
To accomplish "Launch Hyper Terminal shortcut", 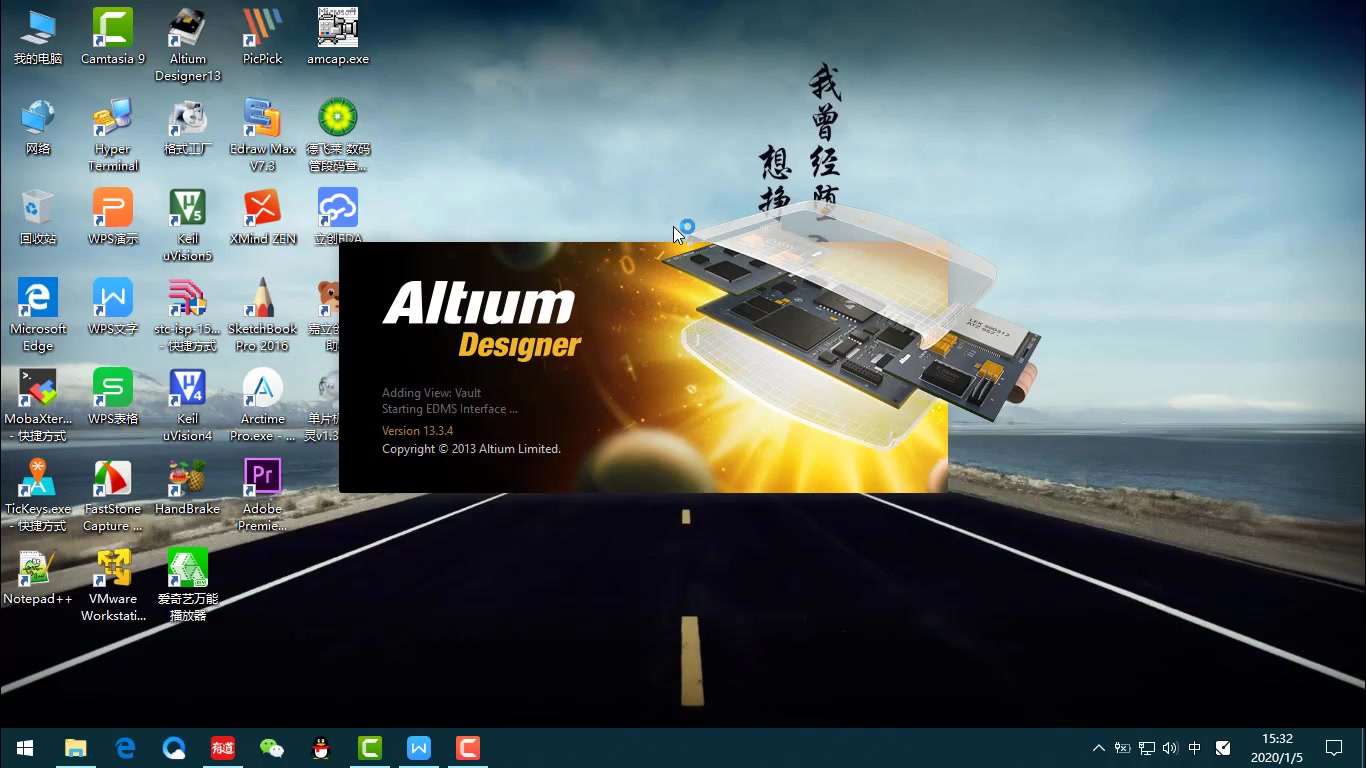I will (113, 135).
